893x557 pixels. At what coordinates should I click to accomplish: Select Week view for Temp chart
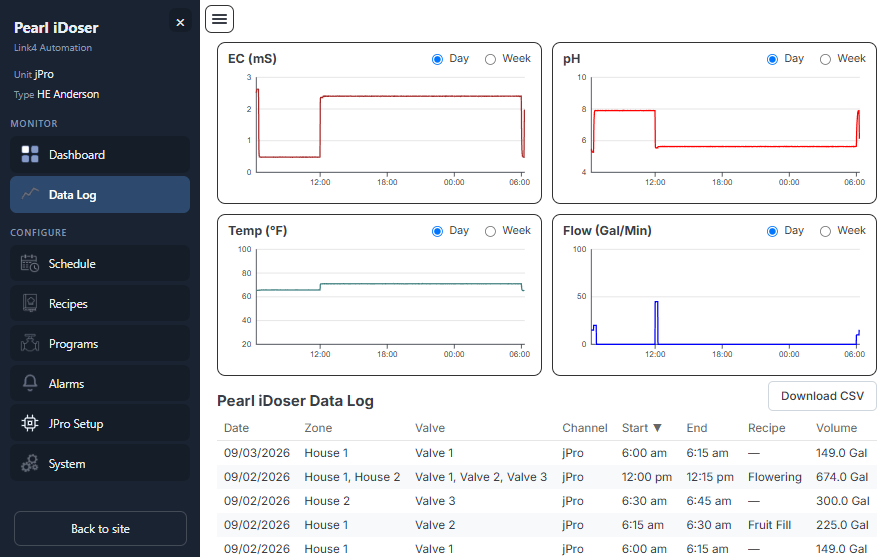coord(490,231)
